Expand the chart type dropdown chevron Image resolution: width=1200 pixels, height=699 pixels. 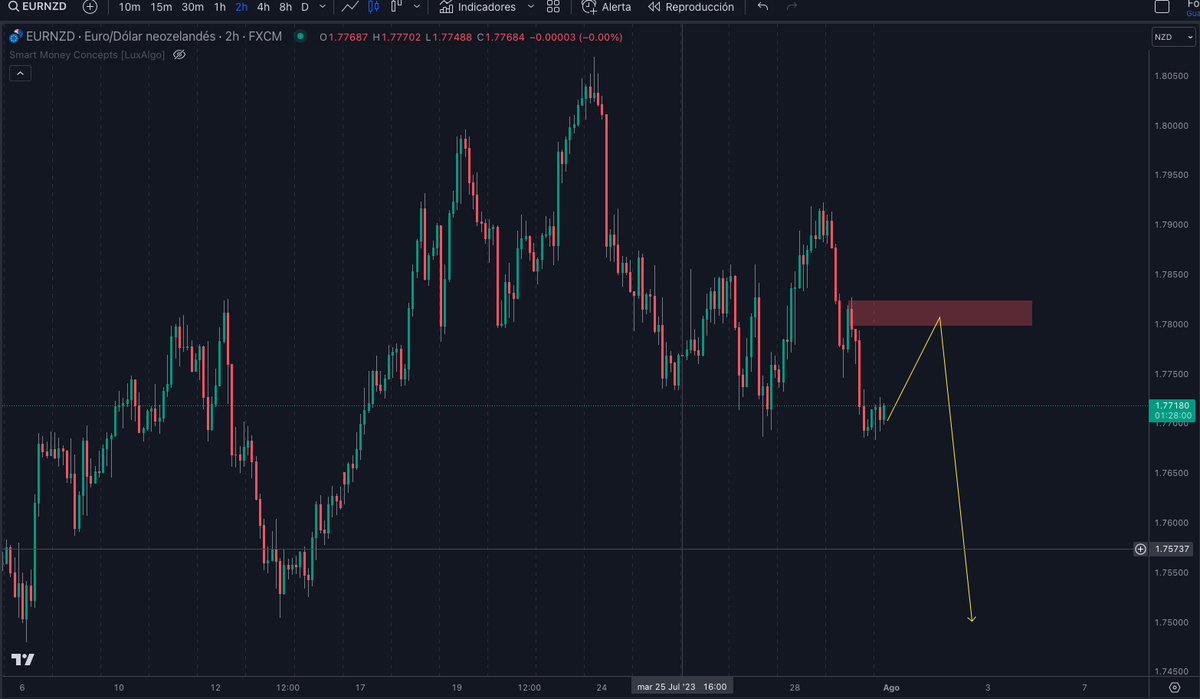pos(416,7)
